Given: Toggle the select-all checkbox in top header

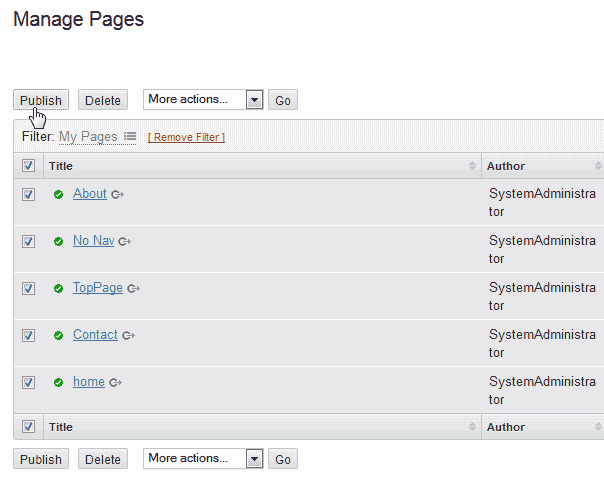Looking at the screenshot, I should pos(28,166).
